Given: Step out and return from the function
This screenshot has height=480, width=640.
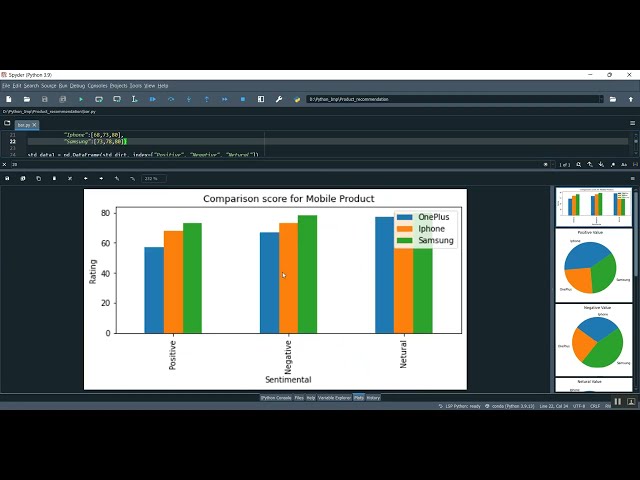Looking at the screenshot, I should [x=207, y=99].
